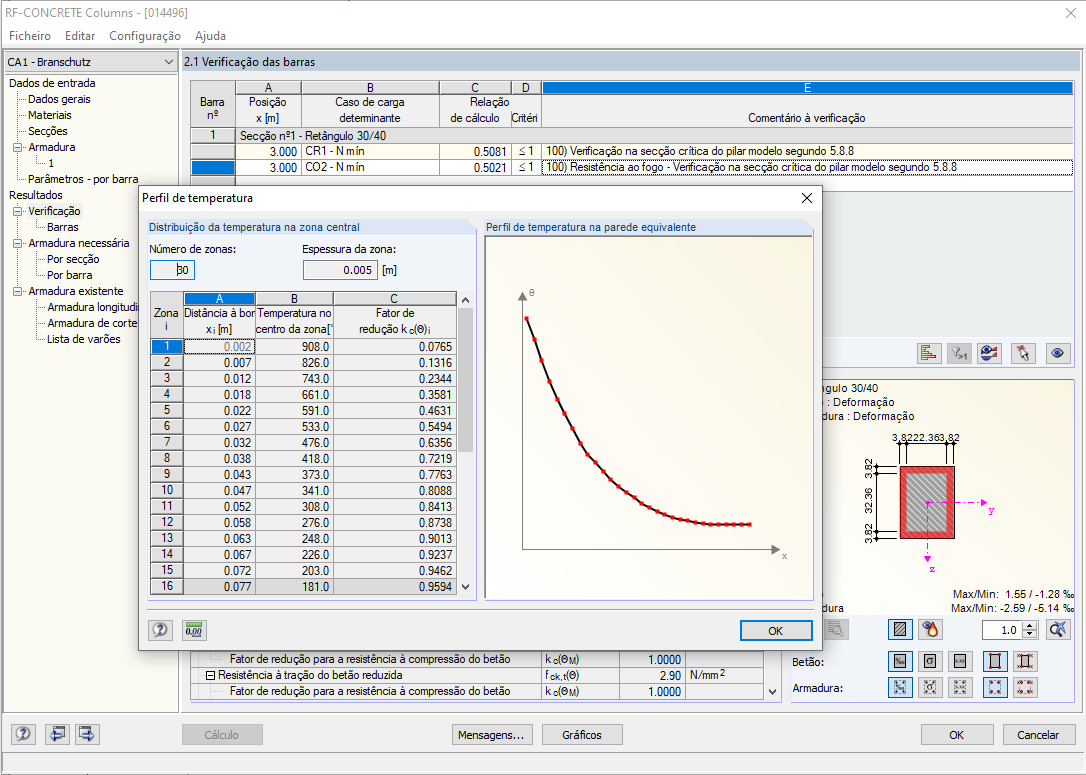Click zone table scrollbar up arrow
This screenshot has width=1086, height=775.
pyautogui.click(x=465, y=300)
